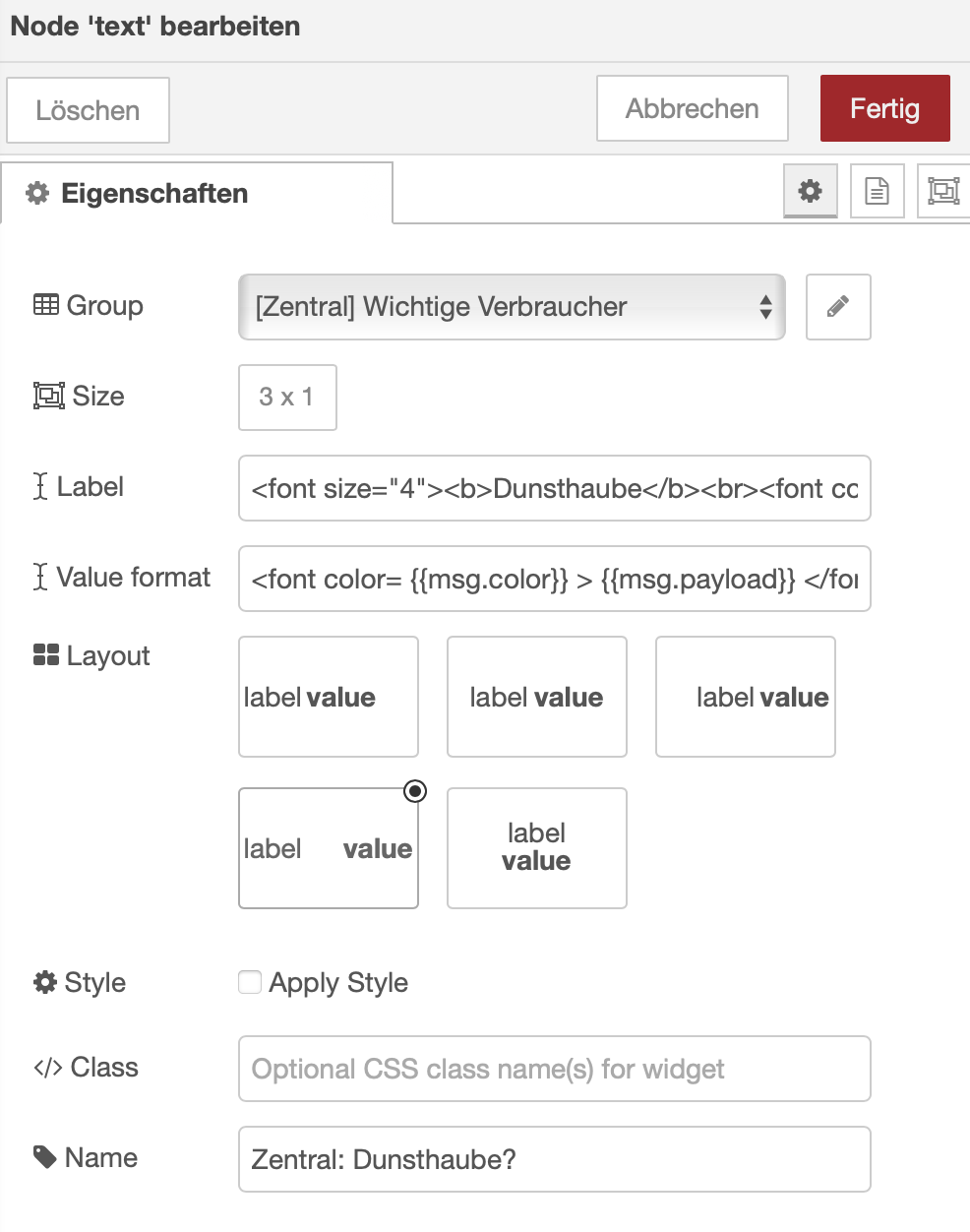Select stacked label over value layout
This screenshot has height=1232, width=970.
pyautogui.click(x=537, y=848)
